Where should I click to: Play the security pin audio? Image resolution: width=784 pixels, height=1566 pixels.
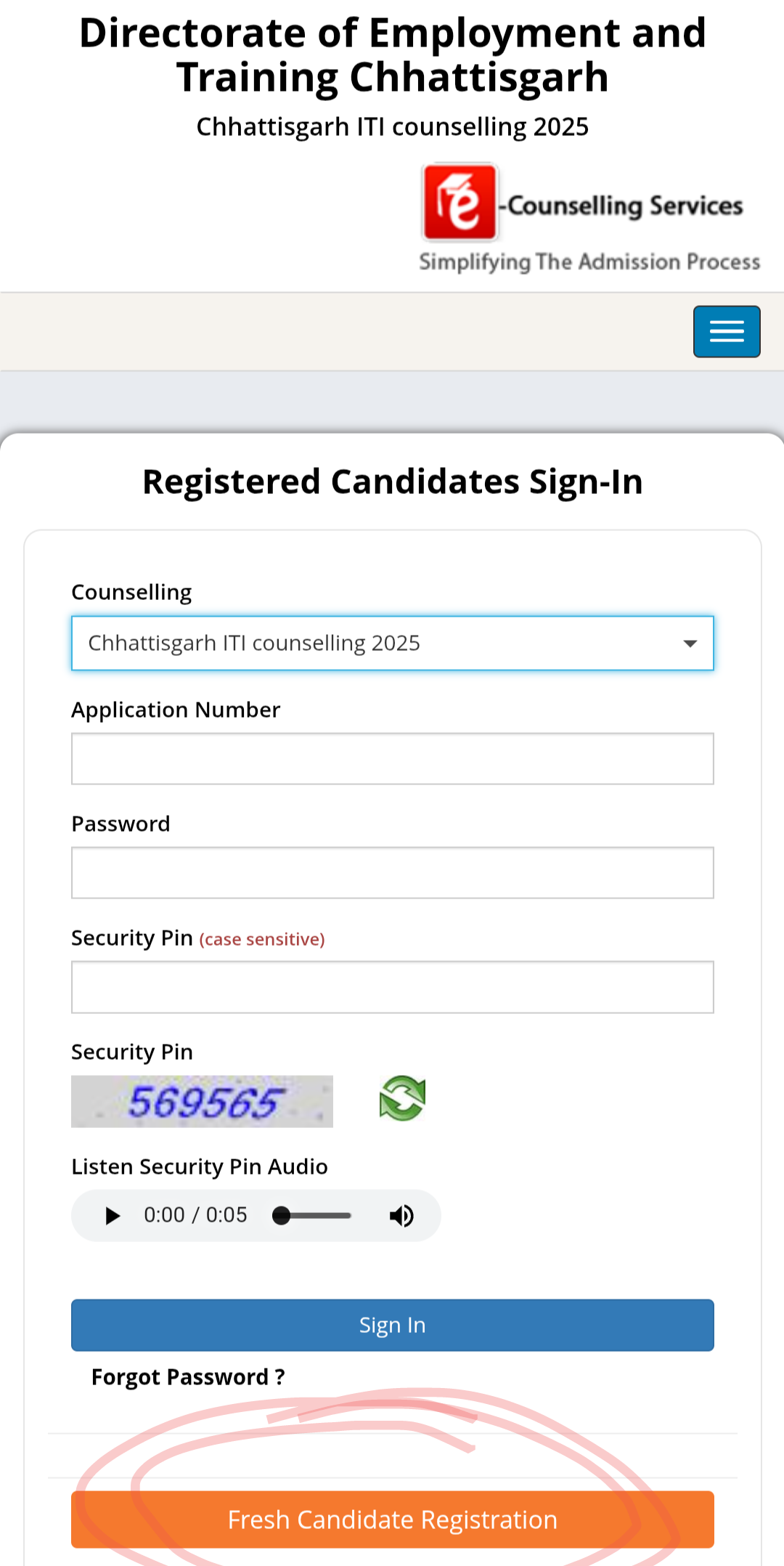[113, 1215]
